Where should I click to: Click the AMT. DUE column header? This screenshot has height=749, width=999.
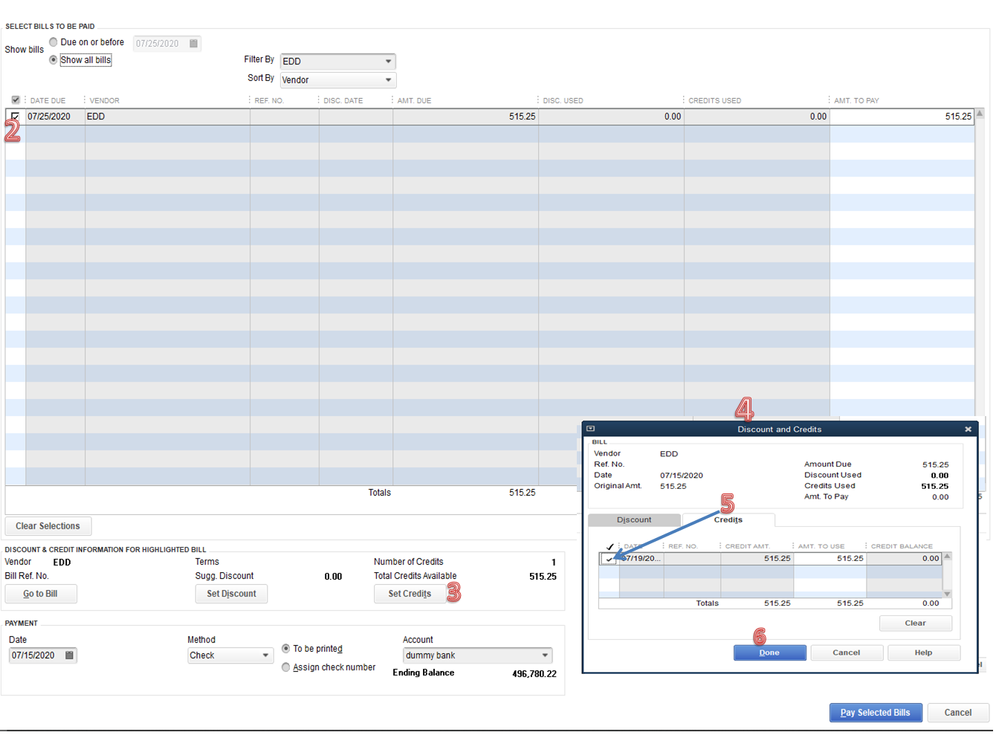[414, 100]
